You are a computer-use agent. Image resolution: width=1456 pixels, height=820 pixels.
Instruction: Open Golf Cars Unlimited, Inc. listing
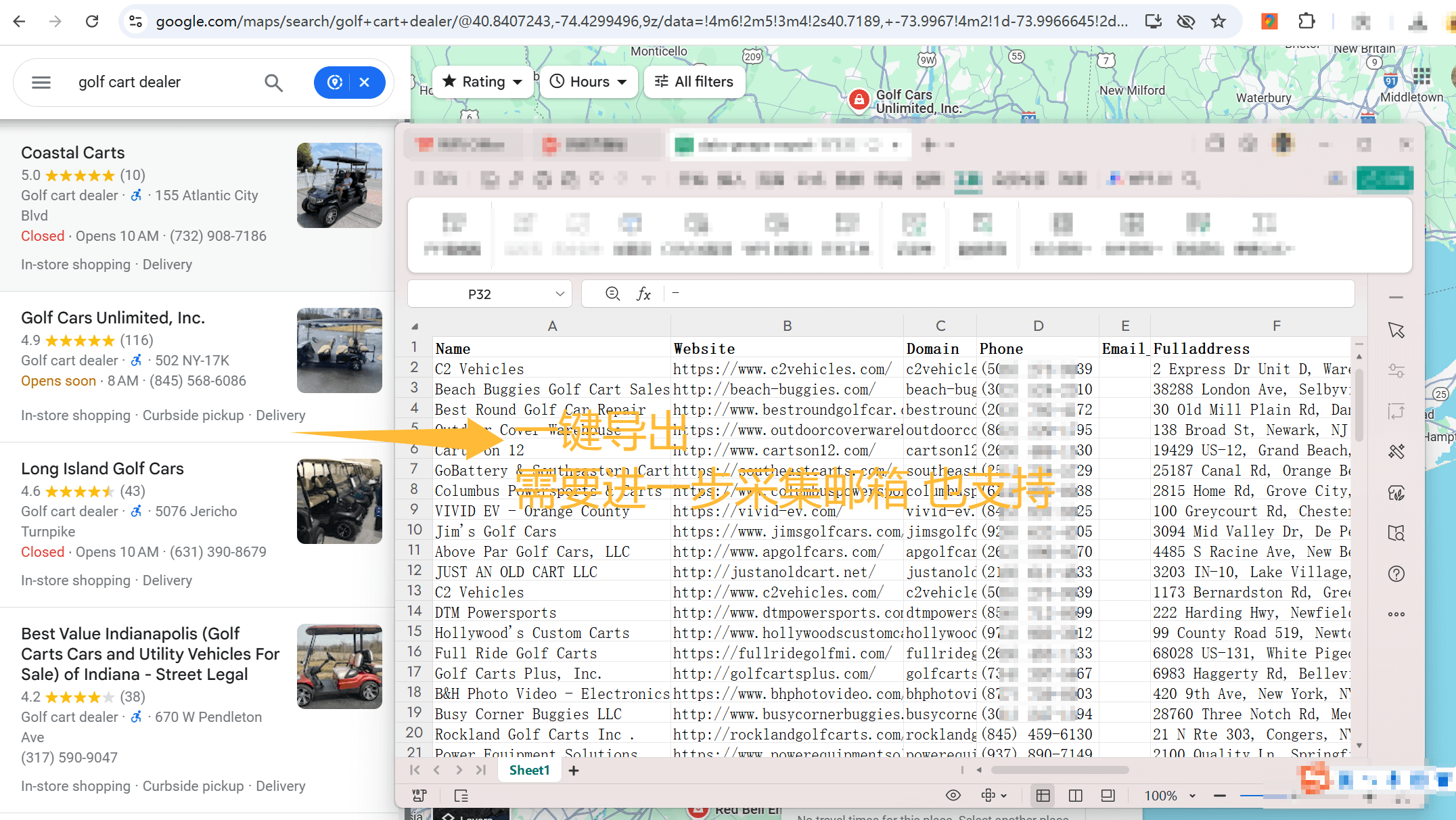(113, 318)
